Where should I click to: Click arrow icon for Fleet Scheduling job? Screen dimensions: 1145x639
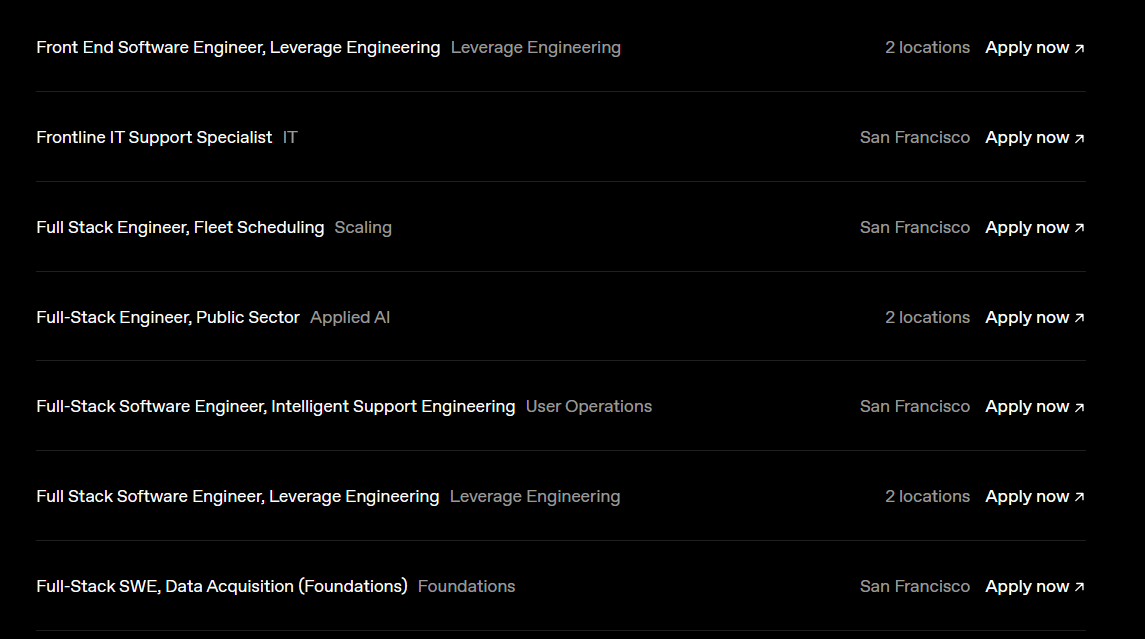[1079, 229]
